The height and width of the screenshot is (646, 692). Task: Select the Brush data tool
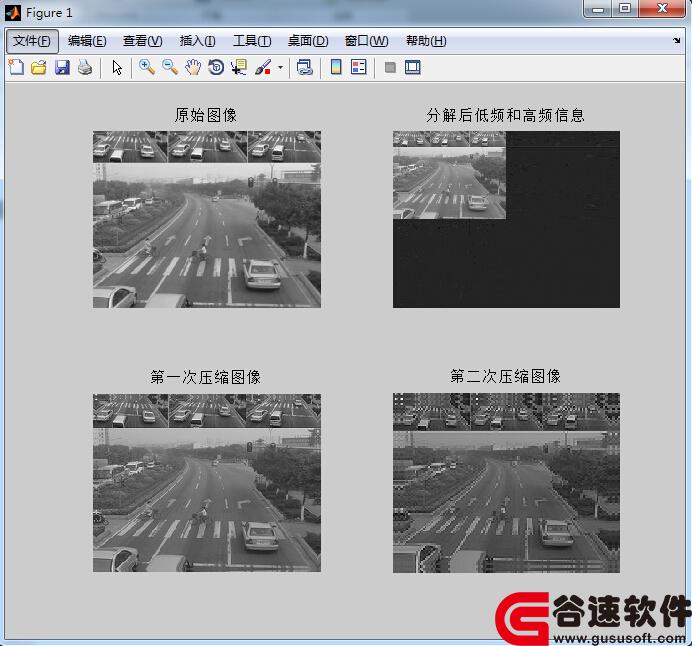click(x=263, y=68)
